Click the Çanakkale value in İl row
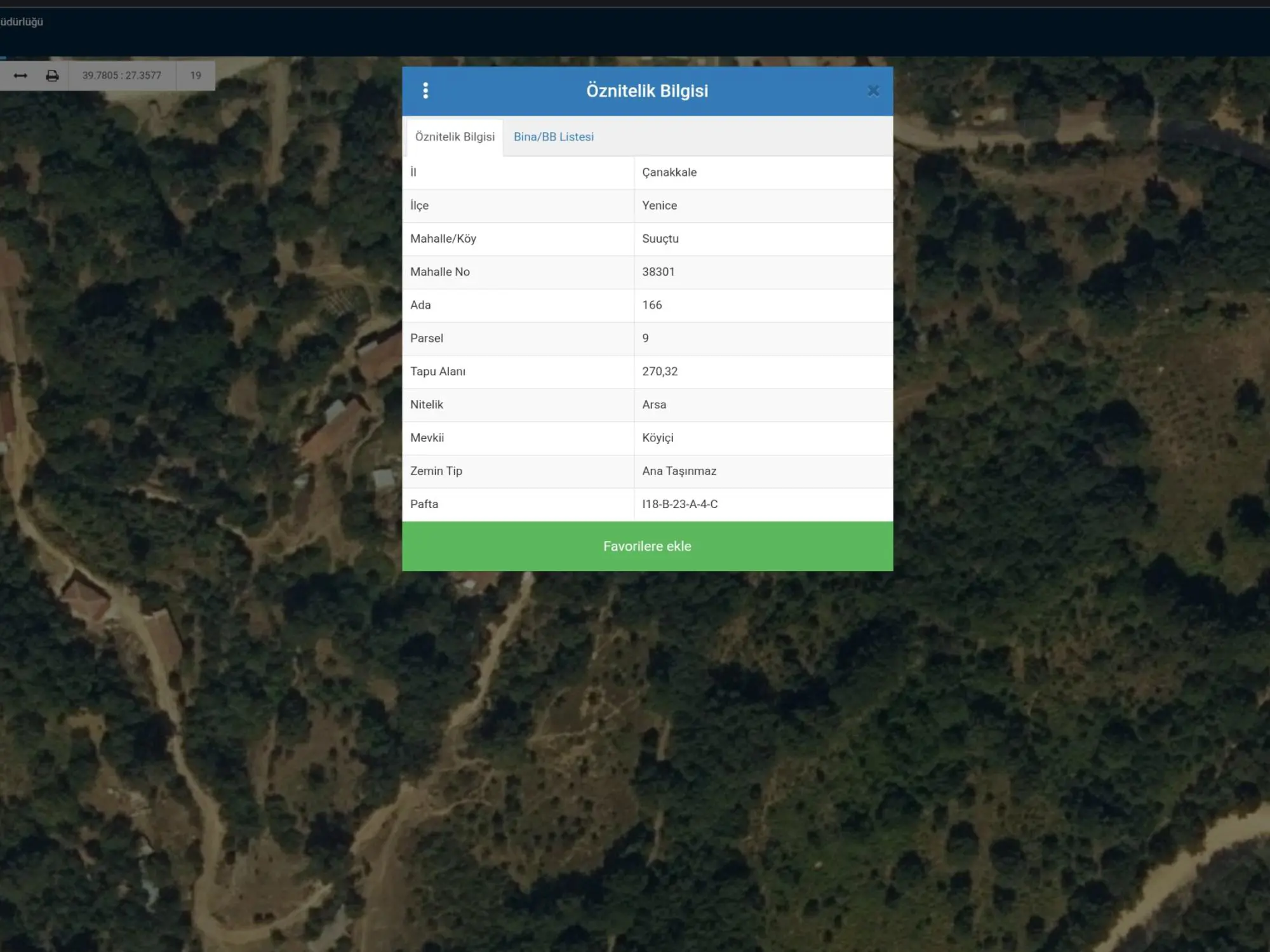 pyautogui.click(x=669, y=172)
